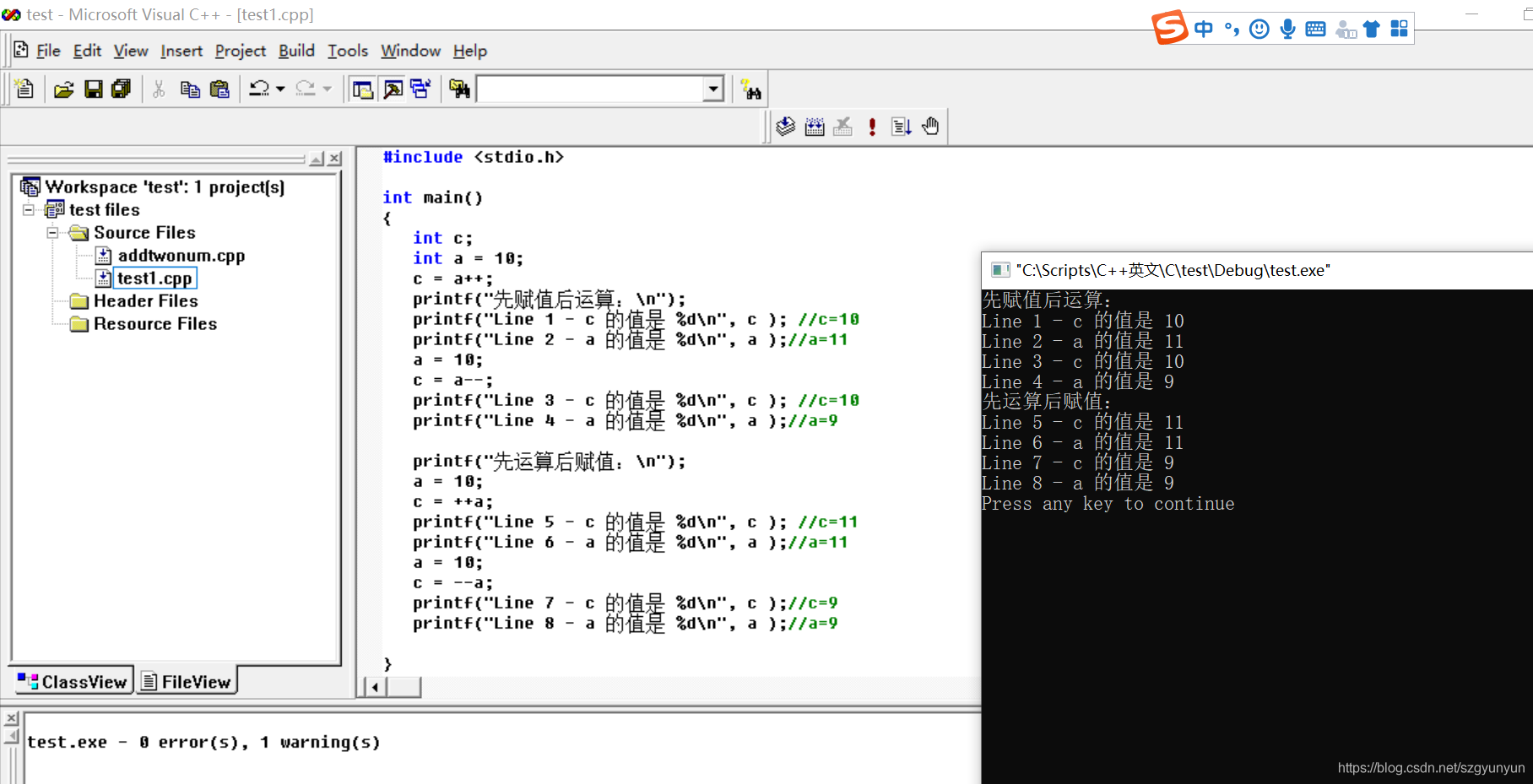The image size is (1533, 784).
Task: Select the Resource Files folder
Action: 155,323
